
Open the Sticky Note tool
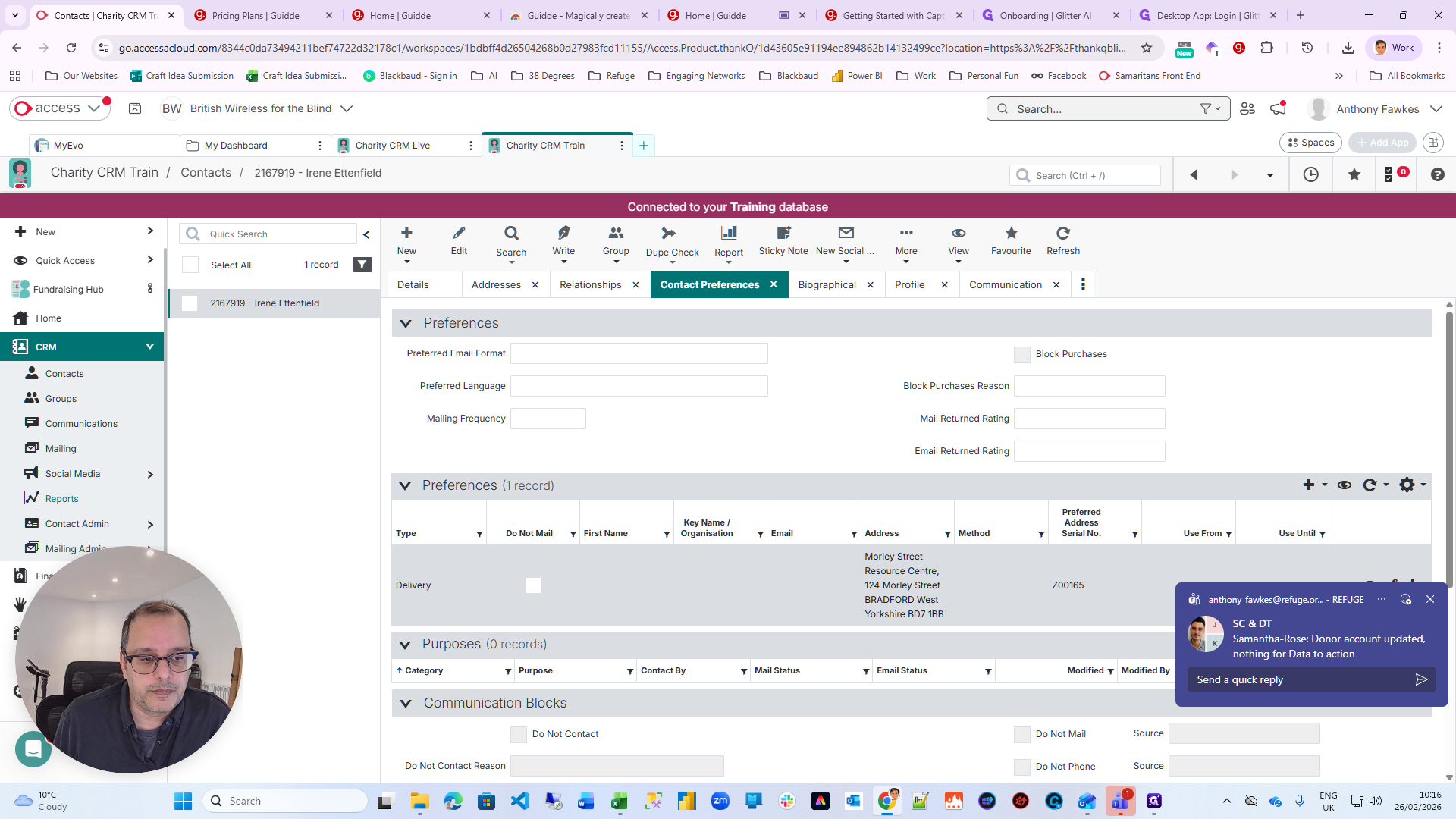(783, 234)
